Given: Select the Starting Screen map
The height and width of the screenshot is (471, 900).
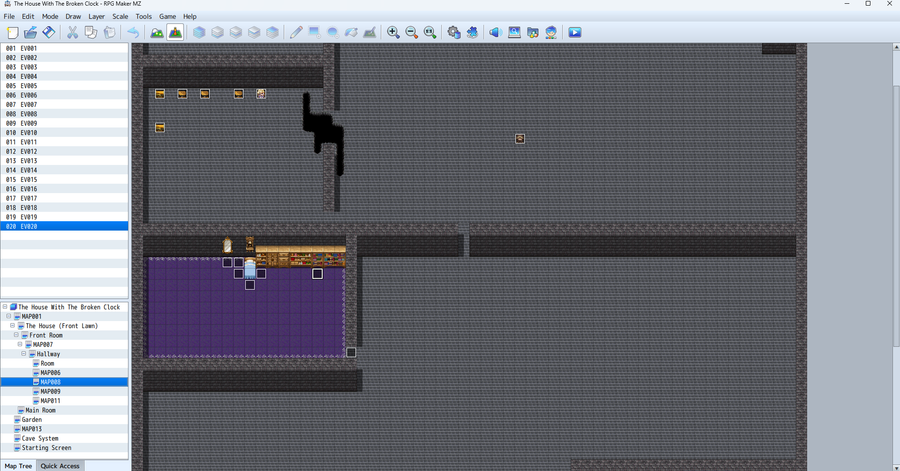Looking at the screenshot, I should [46, 447].
